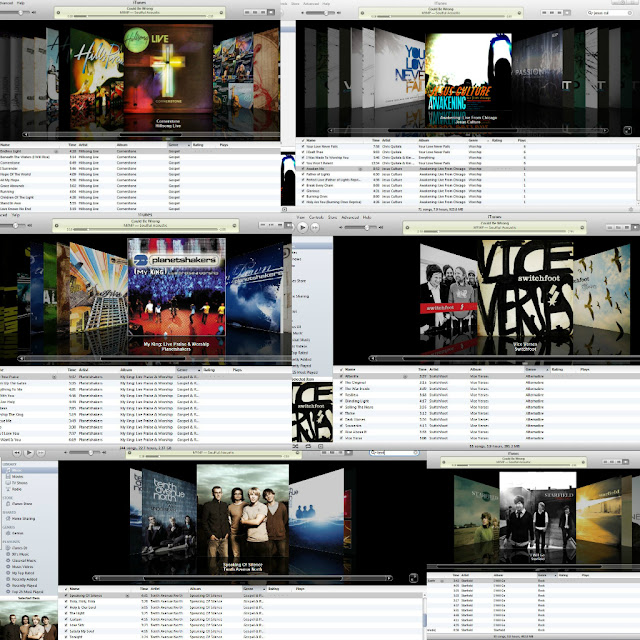Screen dimensions: 640x640
Task: Uncheck The War Inside song checkbox
Action: (341, 389)
